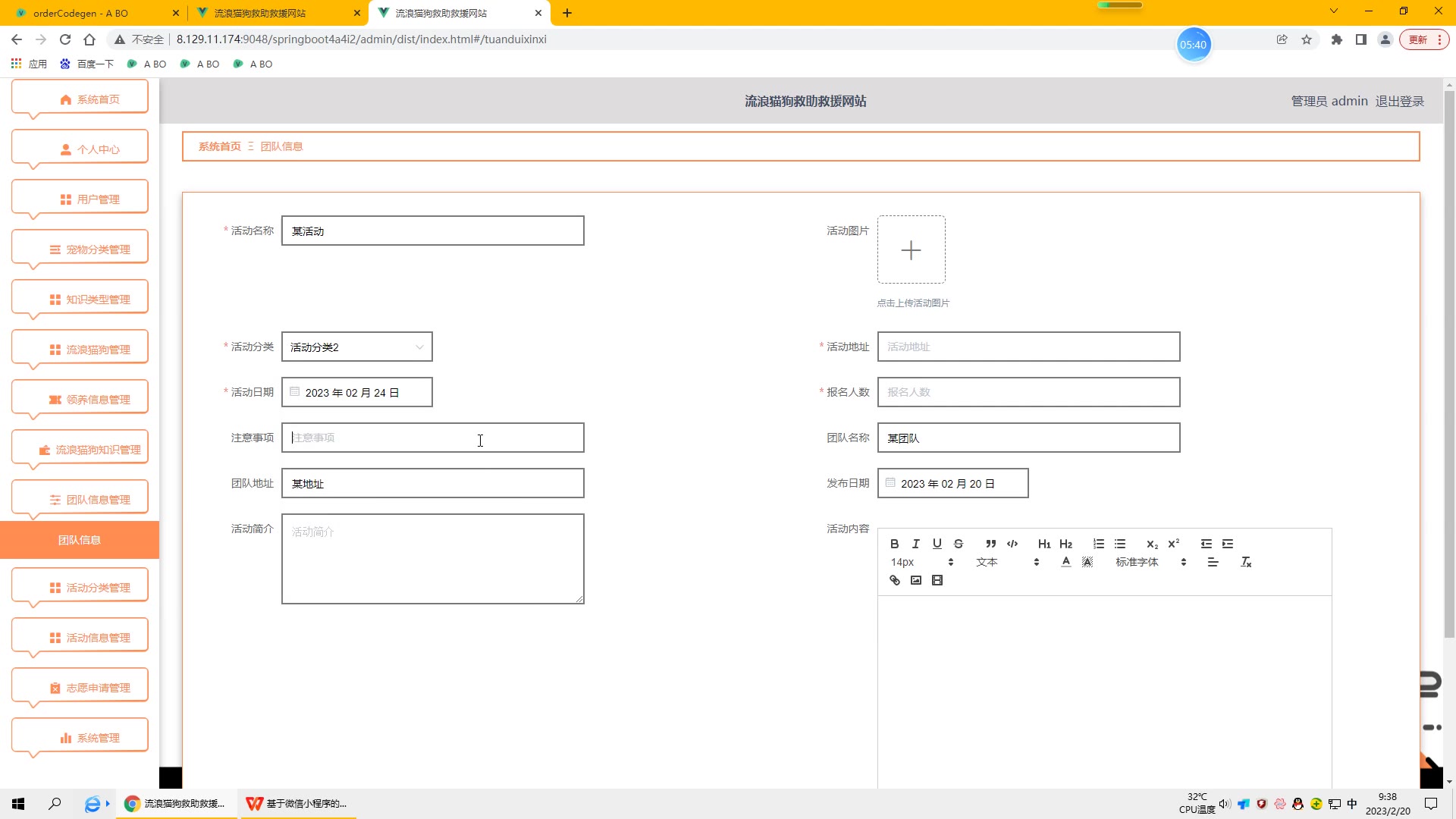The image size is (1456, 819).
Task: Insert a code block in the editor
Action: pyautogui.click(x=1012, y=544)
